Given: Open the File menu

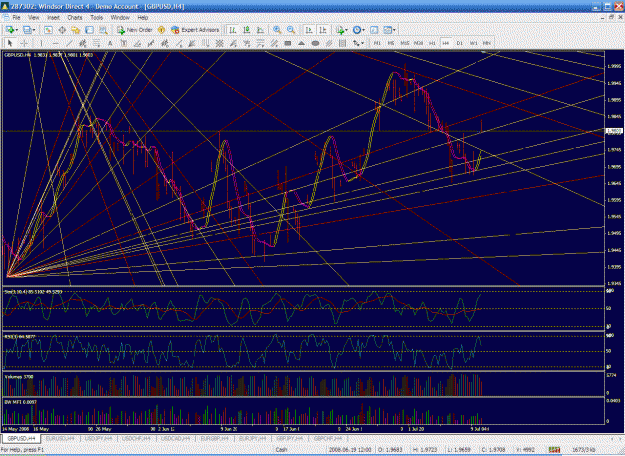Looking at the screenshot, I should pyautogui.click(x=16, y=18).
